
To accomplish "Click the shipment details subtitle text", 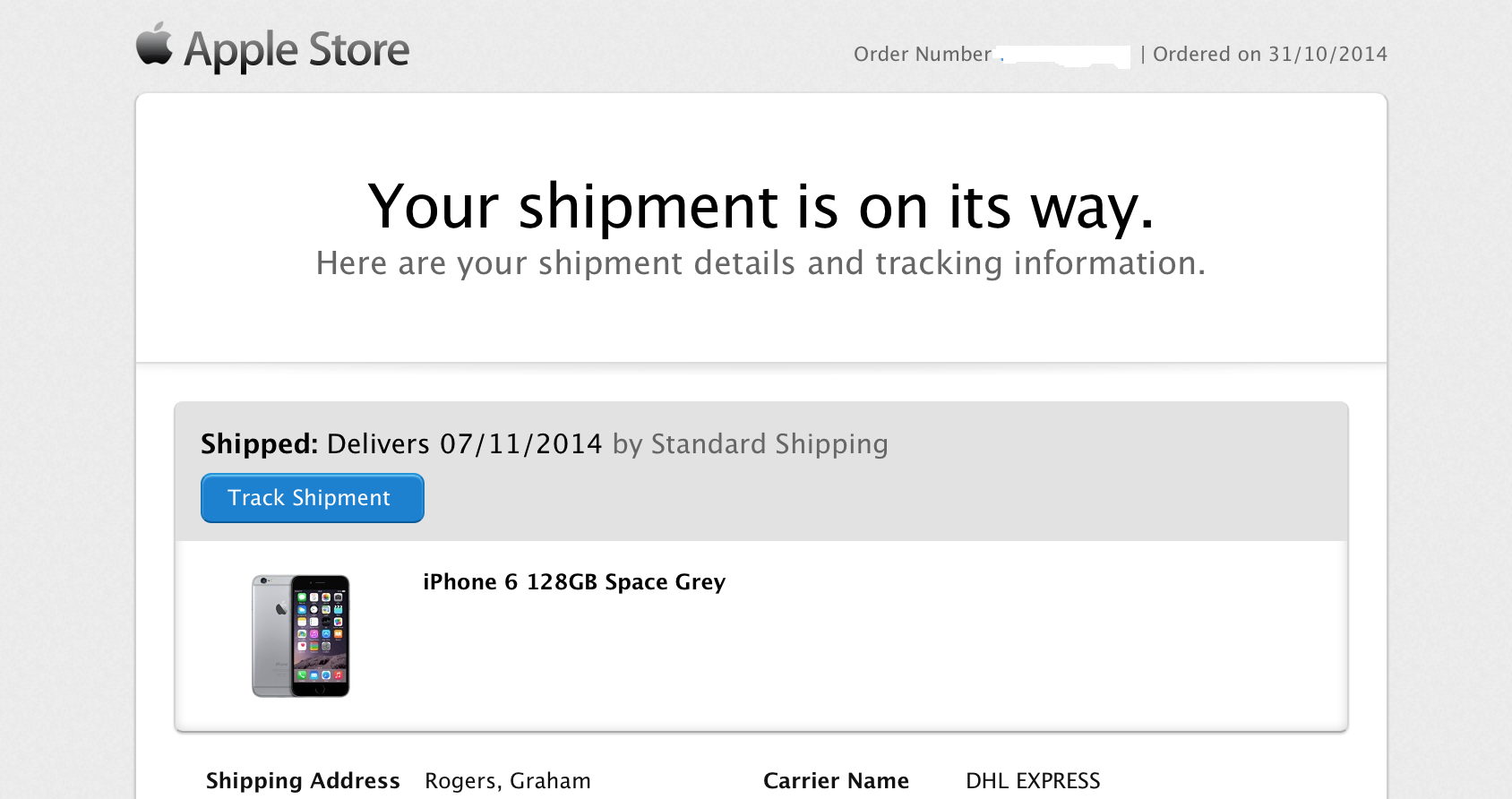I will click(761, 263).
